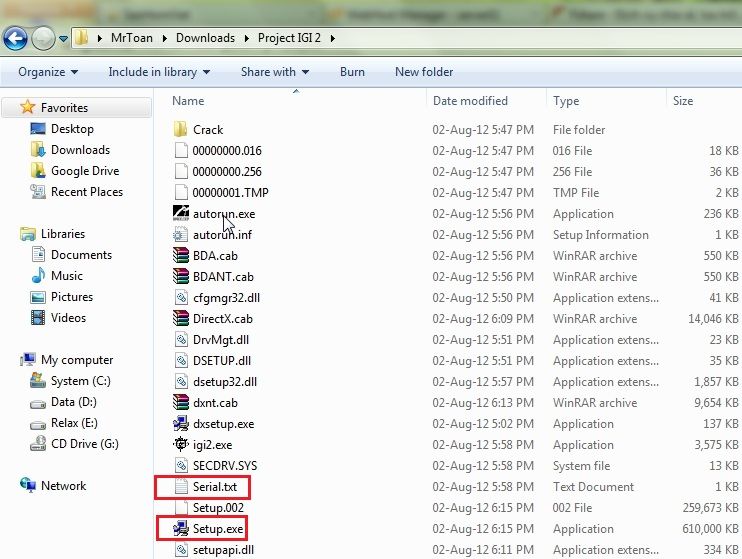Click the My computer monitor icon
This screenshot has width=742, height=559.
coord(28,360)
